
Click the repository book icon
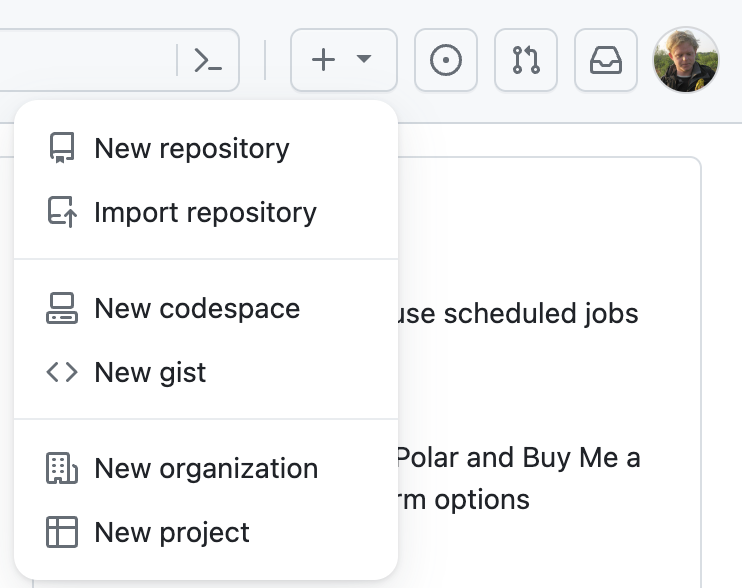click(62, 149)
